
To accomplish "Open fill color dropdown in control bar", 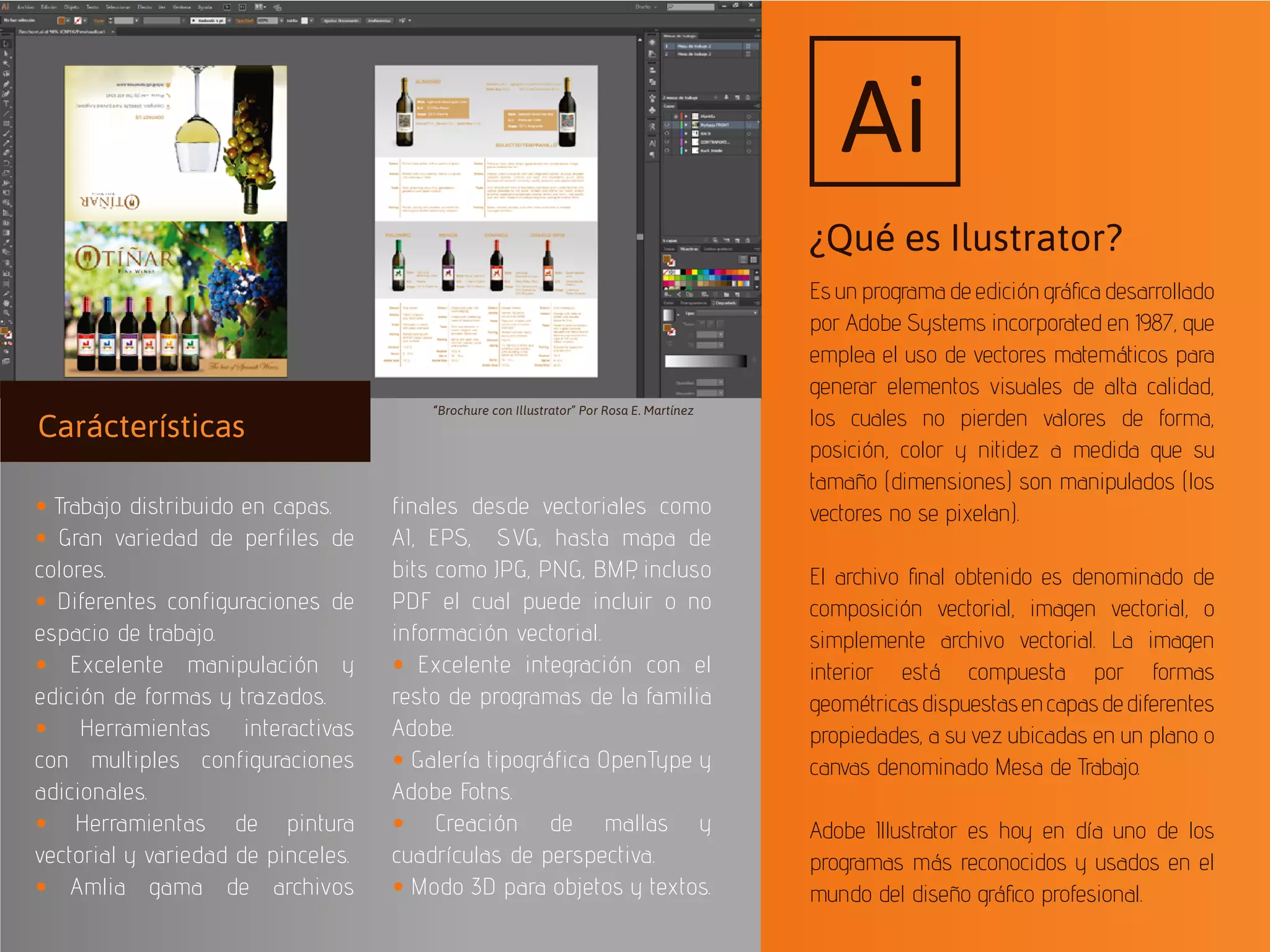I will [x=68, y=20].
